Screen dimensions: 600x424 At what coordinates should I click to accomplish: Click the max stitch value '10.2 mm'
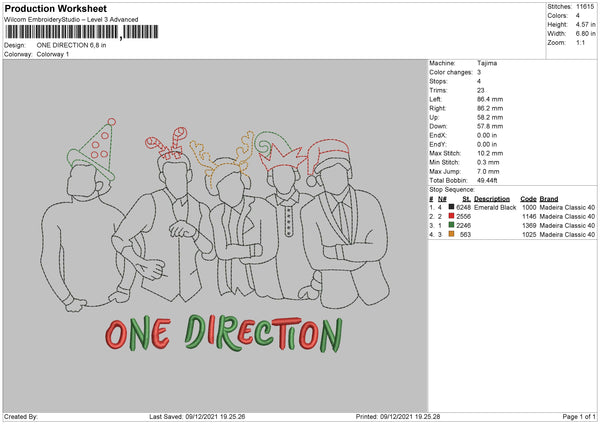[x=490, y=153]
